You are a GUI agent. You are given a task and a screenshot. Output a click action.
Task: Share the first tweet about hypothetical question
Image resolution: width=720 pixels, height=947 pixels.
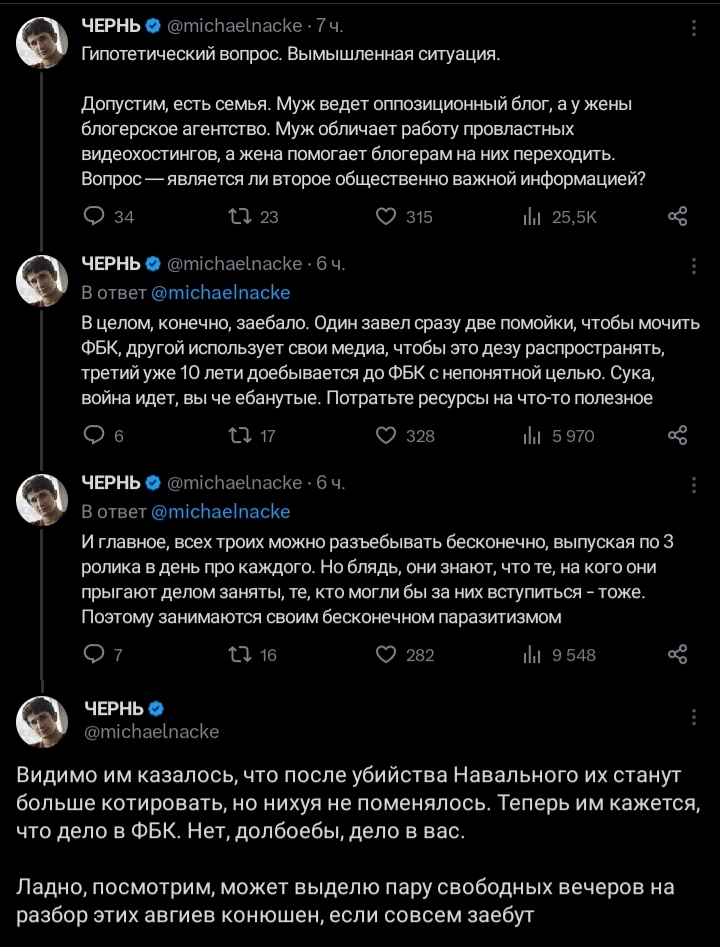677,216
